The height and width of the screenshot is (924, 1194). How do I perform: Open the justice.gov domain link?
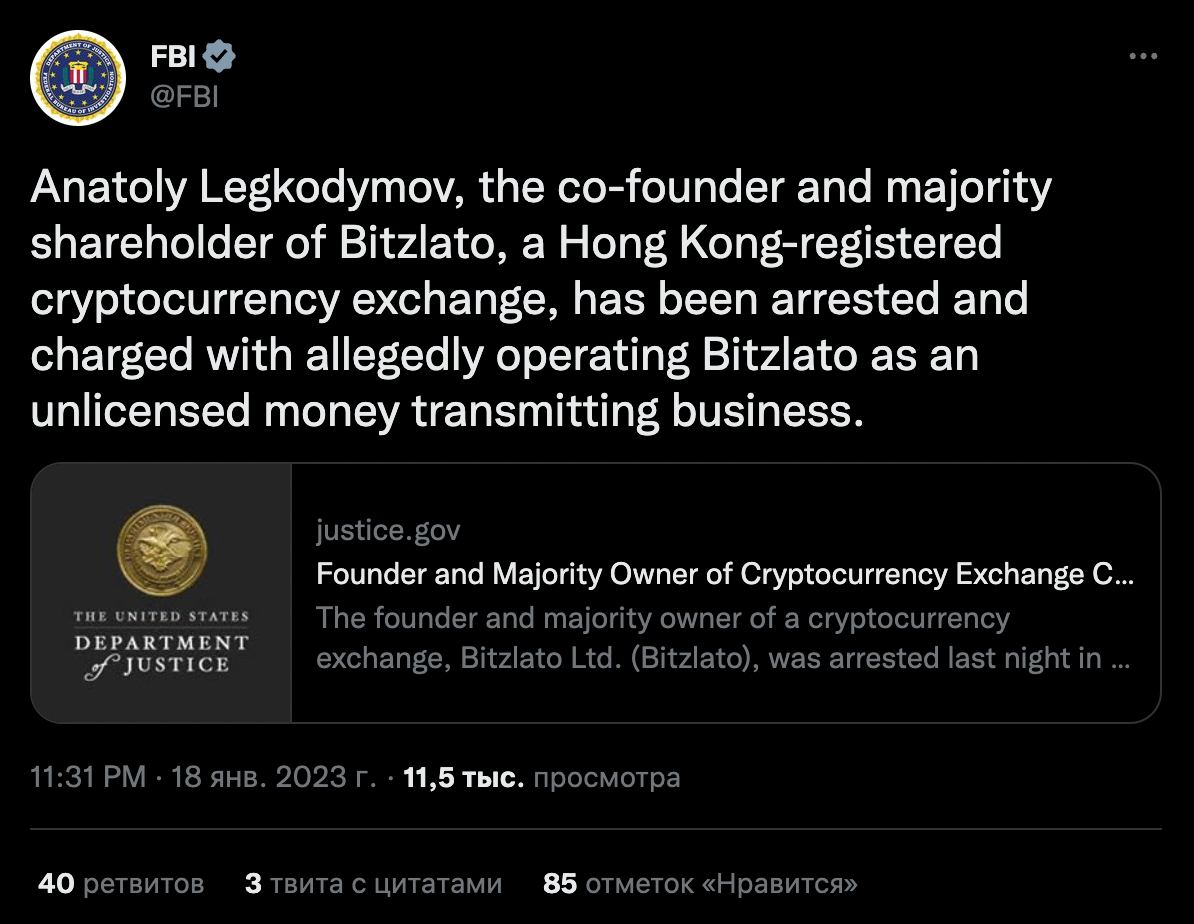[388, 531]
